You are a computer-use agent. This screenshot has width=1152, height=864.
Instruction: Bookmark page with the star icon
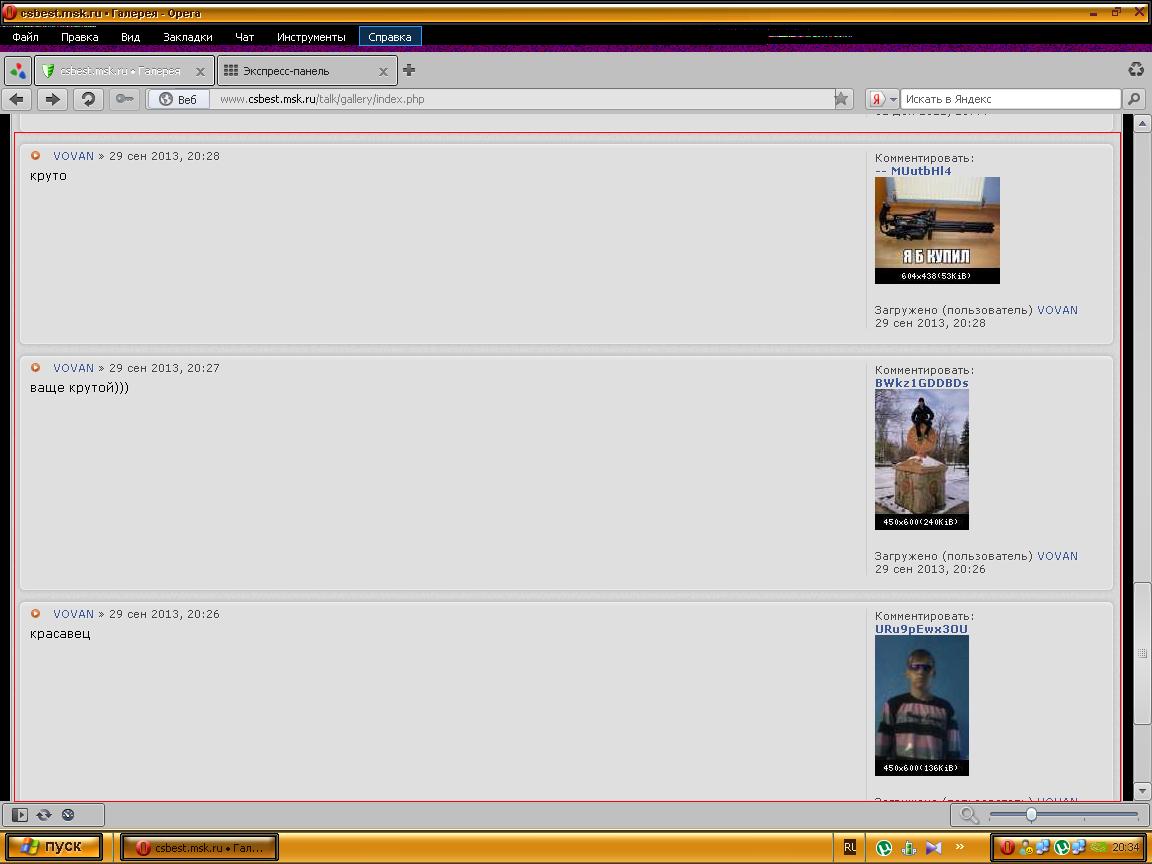[x=841, y=99]
